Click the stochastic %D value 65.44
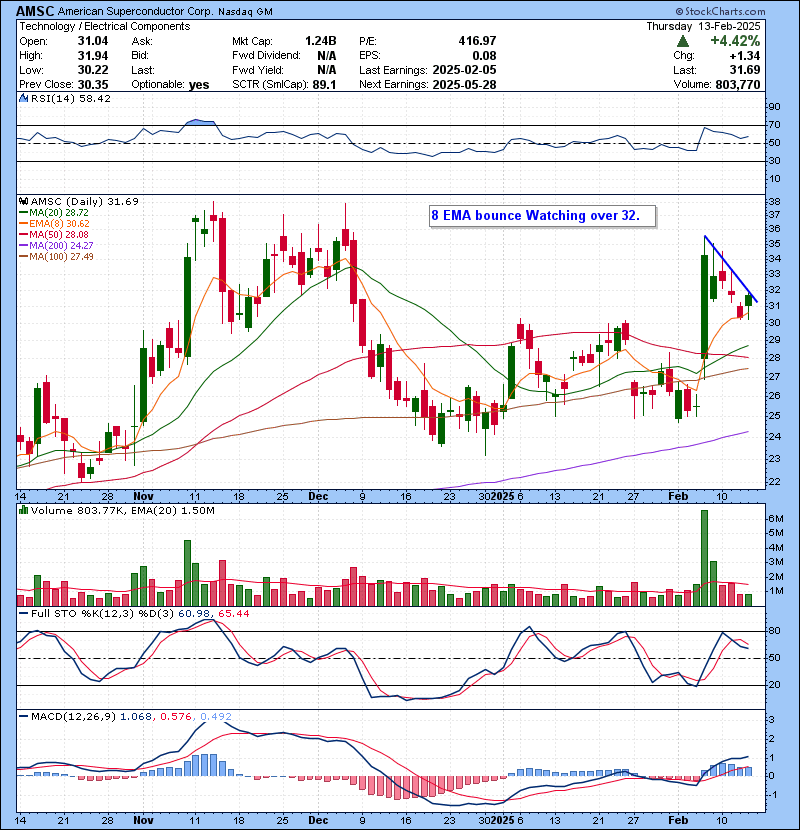The width and height of the screenshot is (800, 830). pos(233,614)
